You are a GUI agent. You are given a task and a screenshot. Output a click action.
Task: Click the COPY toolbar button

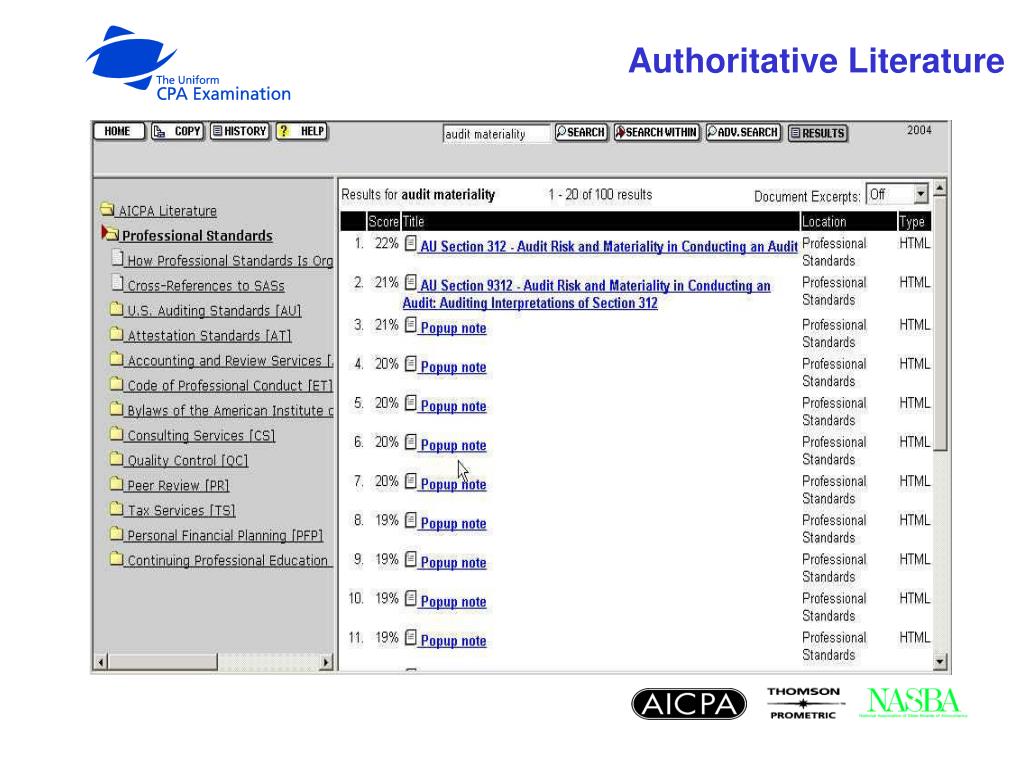tap(178, 131)
